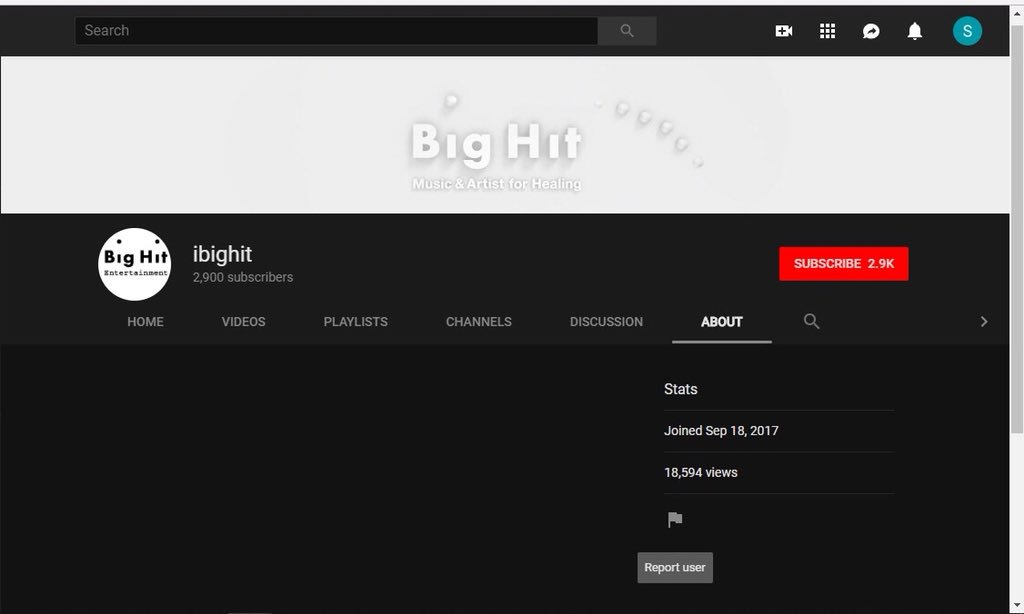Image resolution: width=1024 pixels, height=614 pixels.
Task: Expand more tabs with the right chevron
Action: (984, 321)
